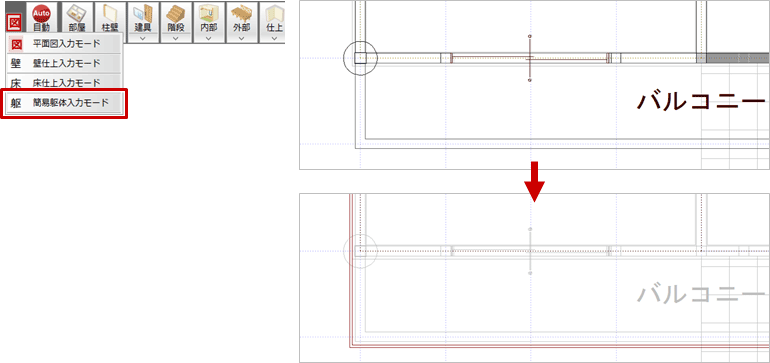Click the バルコニー label in upper drawing
This screenshot has height=363, width=770.
701,101
